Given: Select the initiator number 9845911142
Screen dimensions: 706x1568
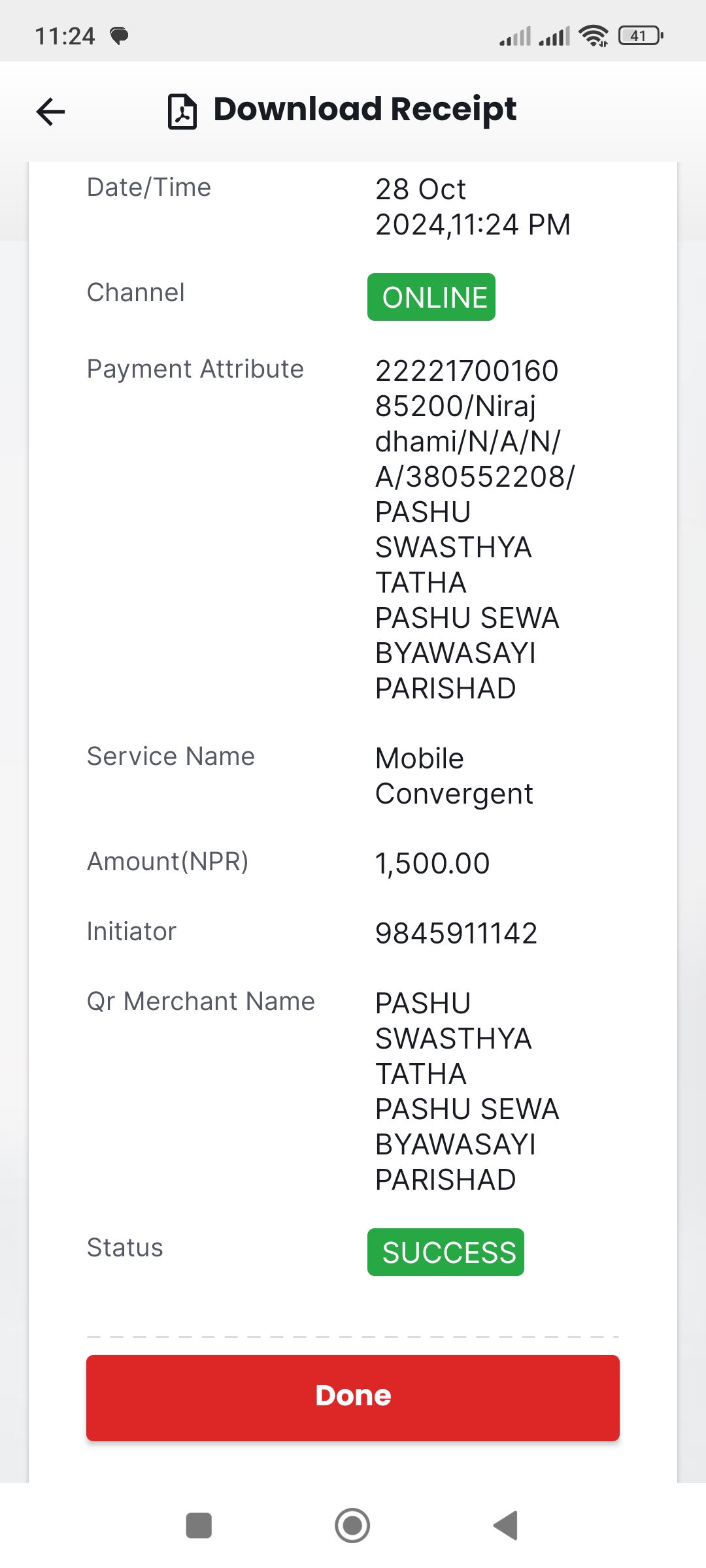Looking at the screenshot, I should (x=456, y=933).
